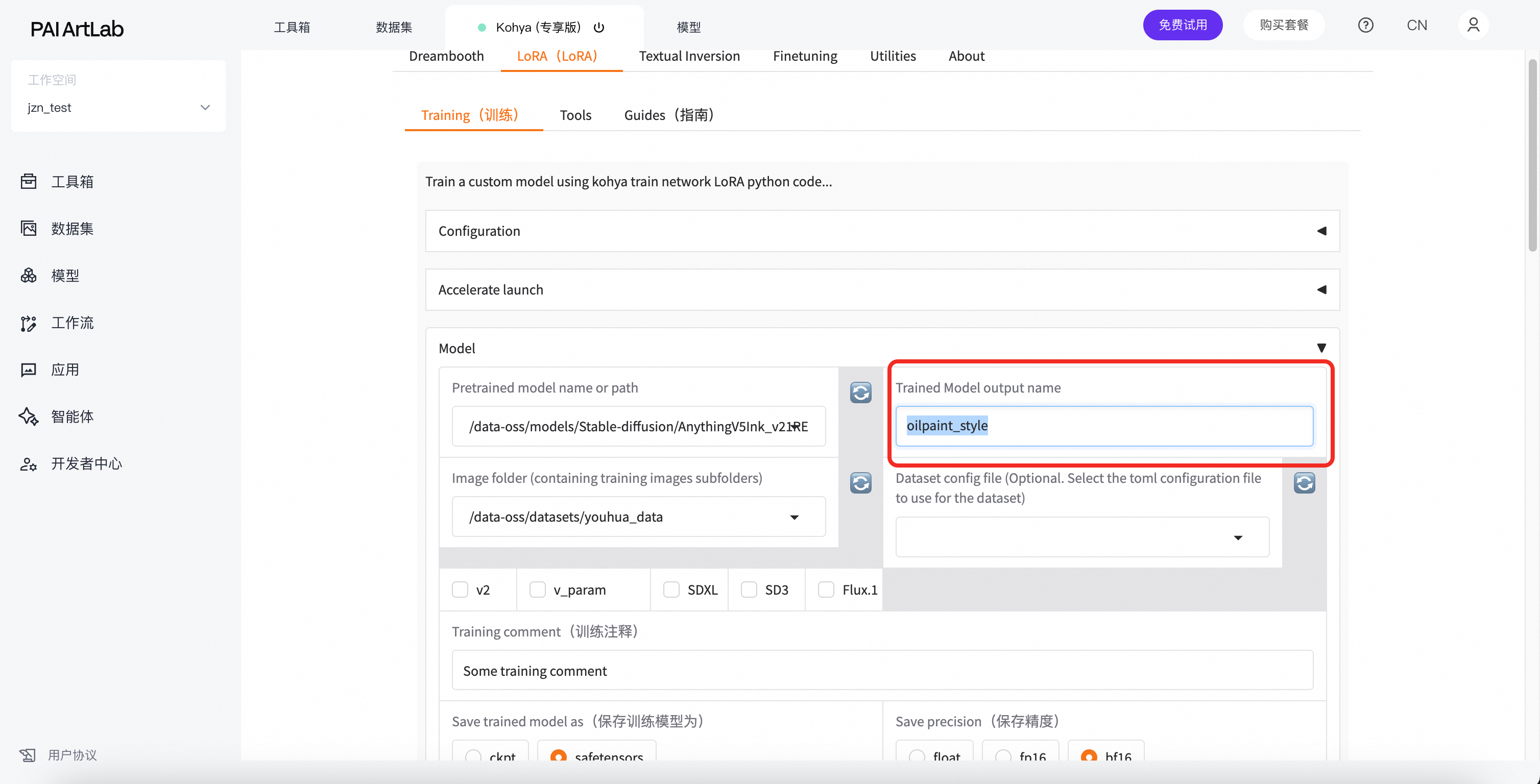Open the Tools sub-tab
Screen dimensions: 1540x784
tap(575, 115)
